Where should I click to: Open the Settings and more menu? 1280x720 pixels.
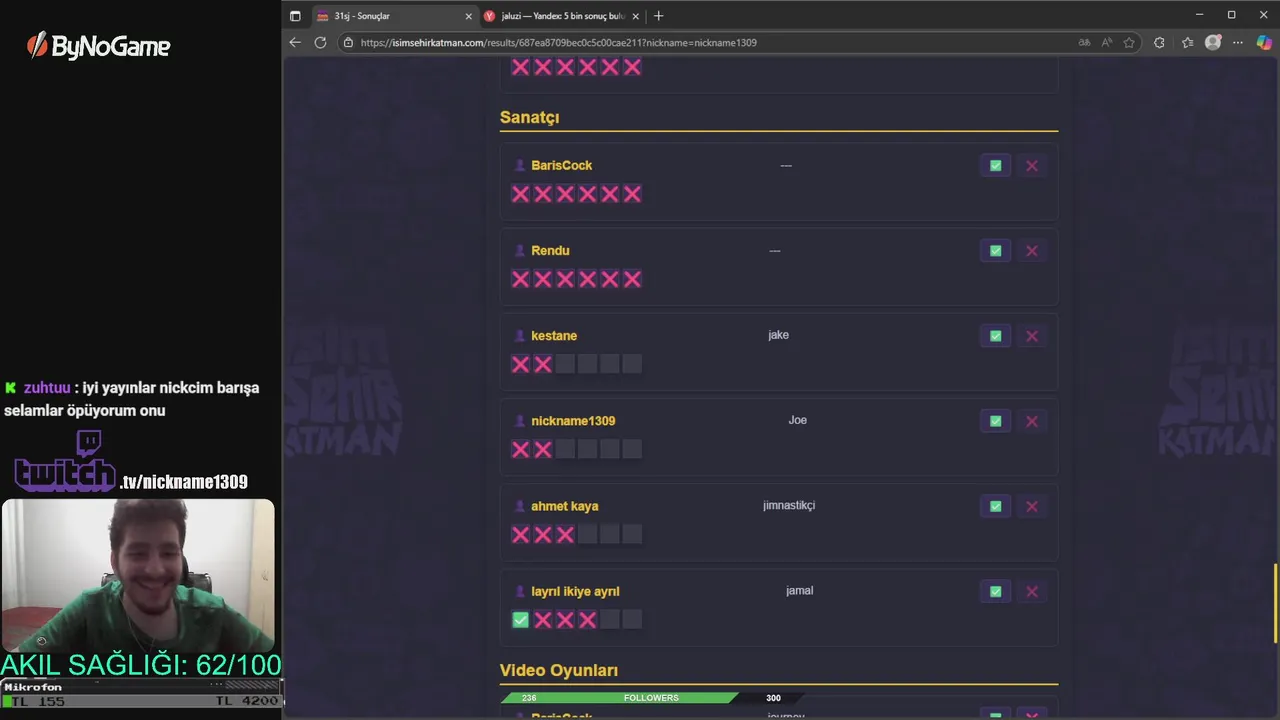[1238, 43]
